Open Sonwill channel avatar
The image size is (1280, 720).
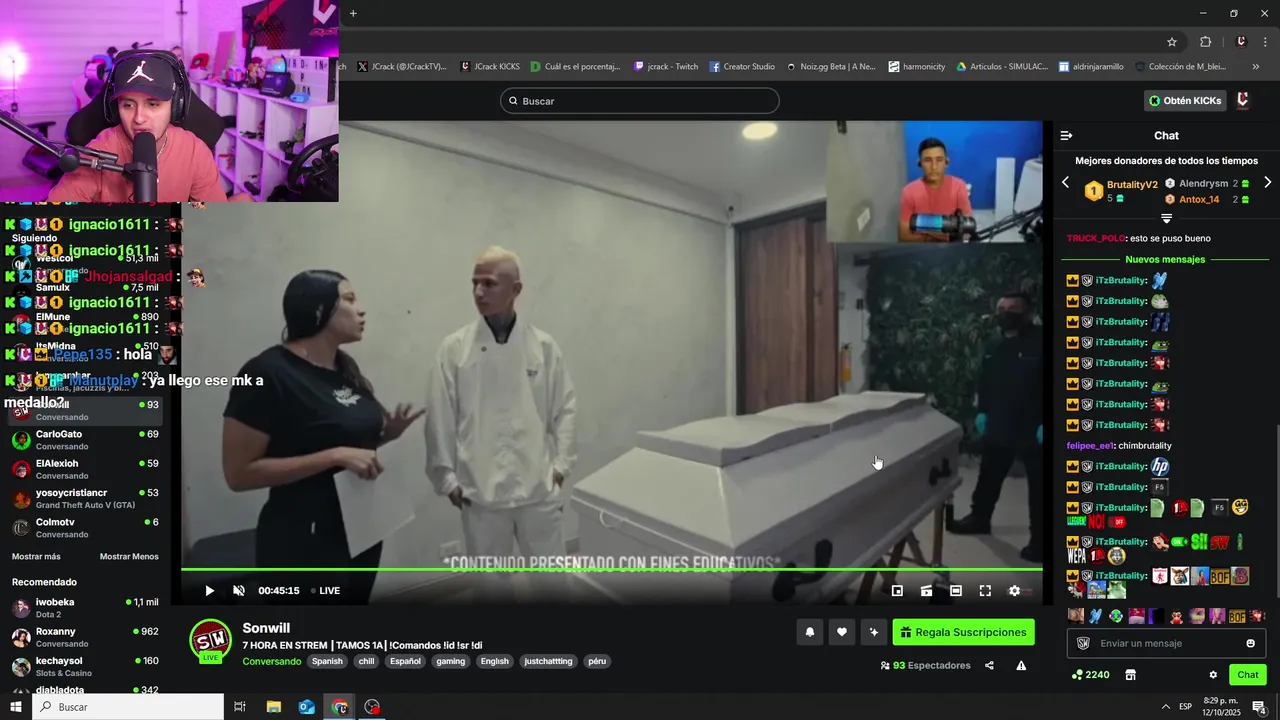tap(210, 640)
